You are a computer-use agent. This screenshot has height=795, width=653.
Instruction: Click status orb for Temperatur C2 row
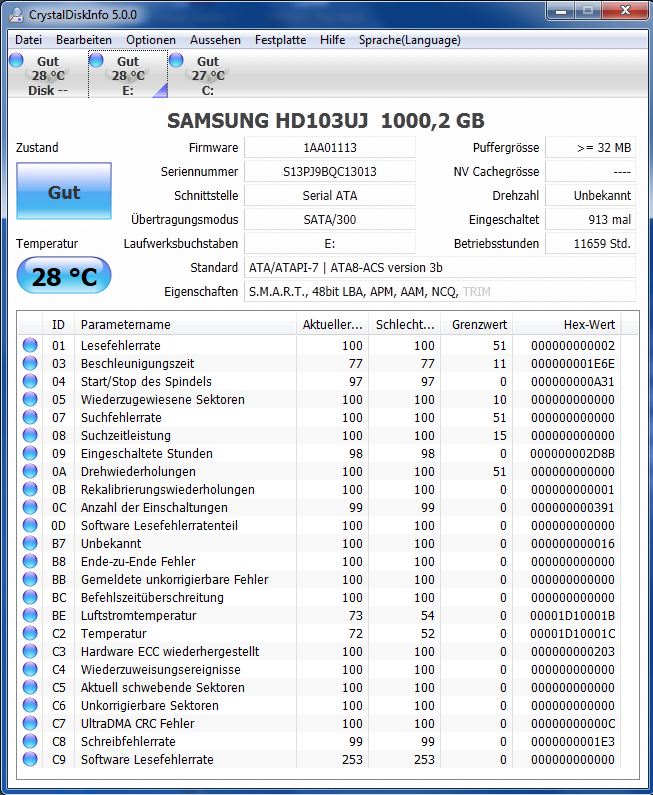[x=30, y=633]
